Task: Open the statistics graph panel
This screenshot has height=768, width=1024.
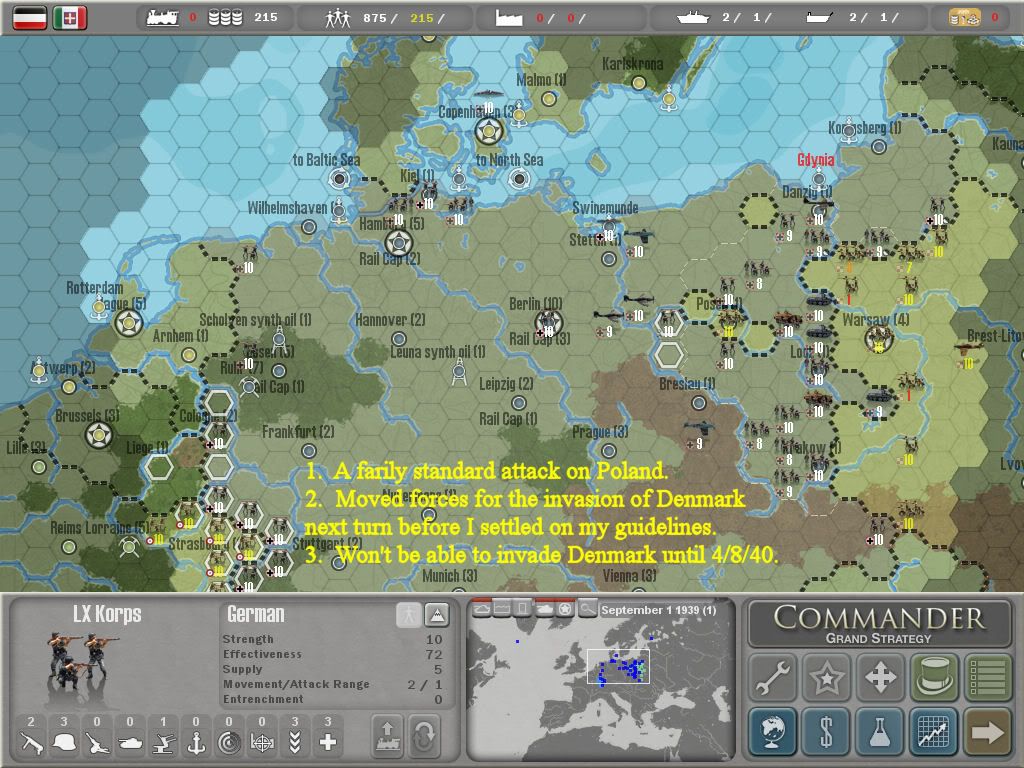Action: (x=934, y=732)
